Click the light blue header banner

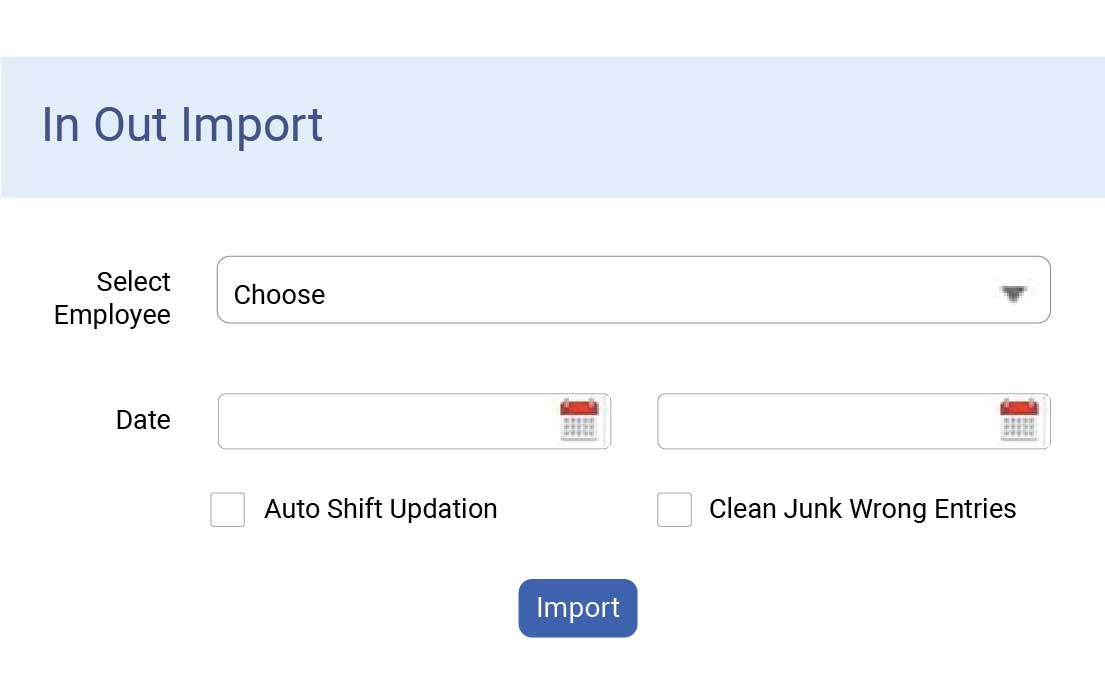click(x=552, y=127)
